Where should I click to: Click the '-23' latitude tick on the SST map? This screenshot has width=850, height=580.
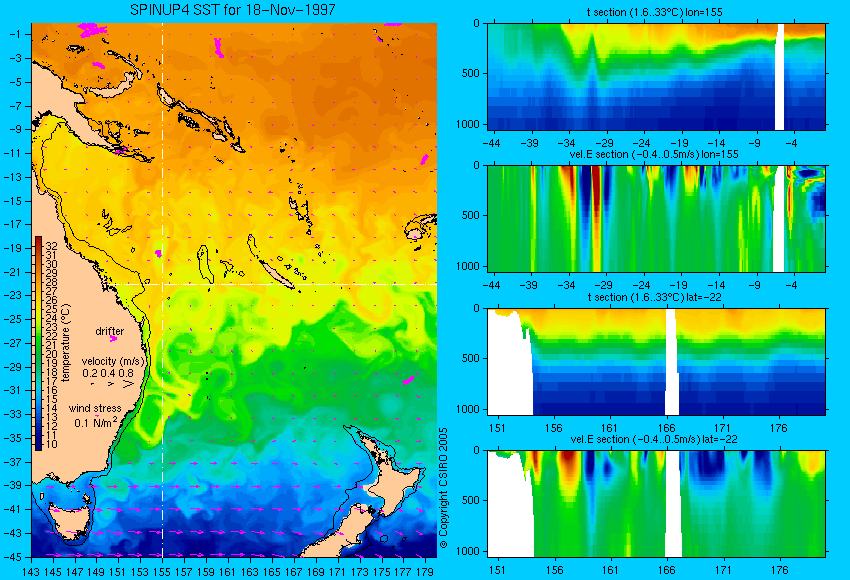coord(15,295)
